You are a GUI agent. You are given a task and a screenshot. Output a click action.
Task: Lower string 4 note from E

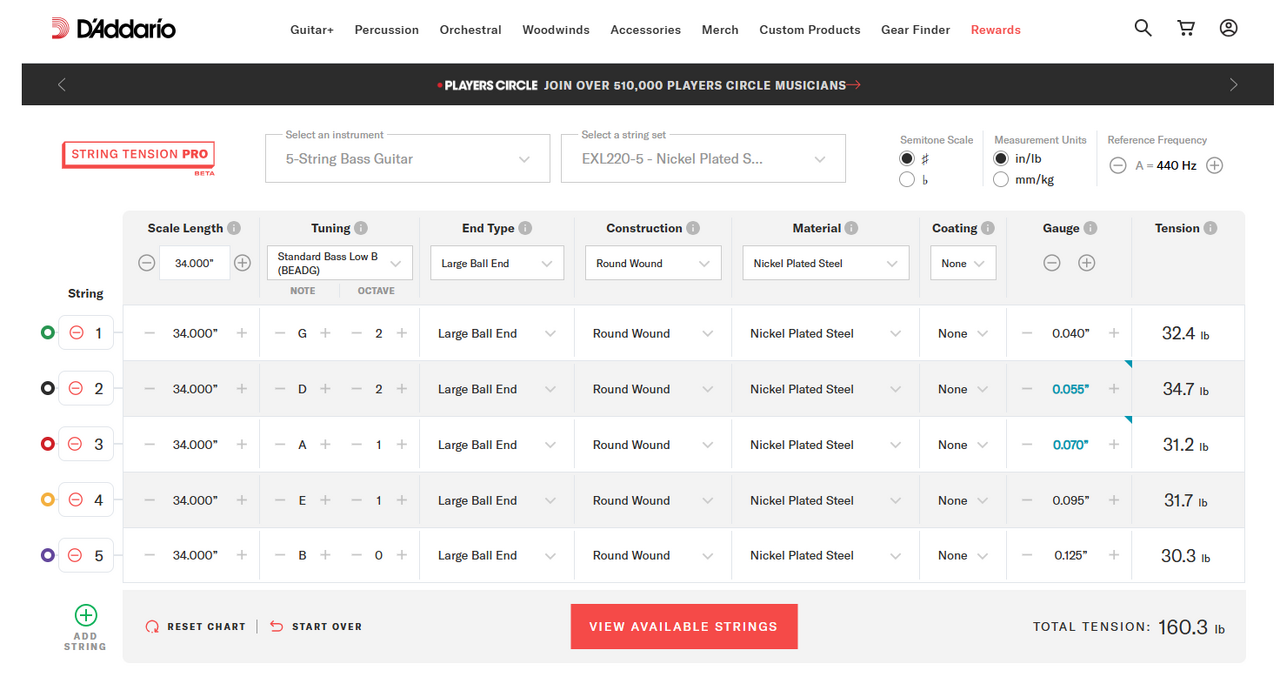click(x=280, y=500)
